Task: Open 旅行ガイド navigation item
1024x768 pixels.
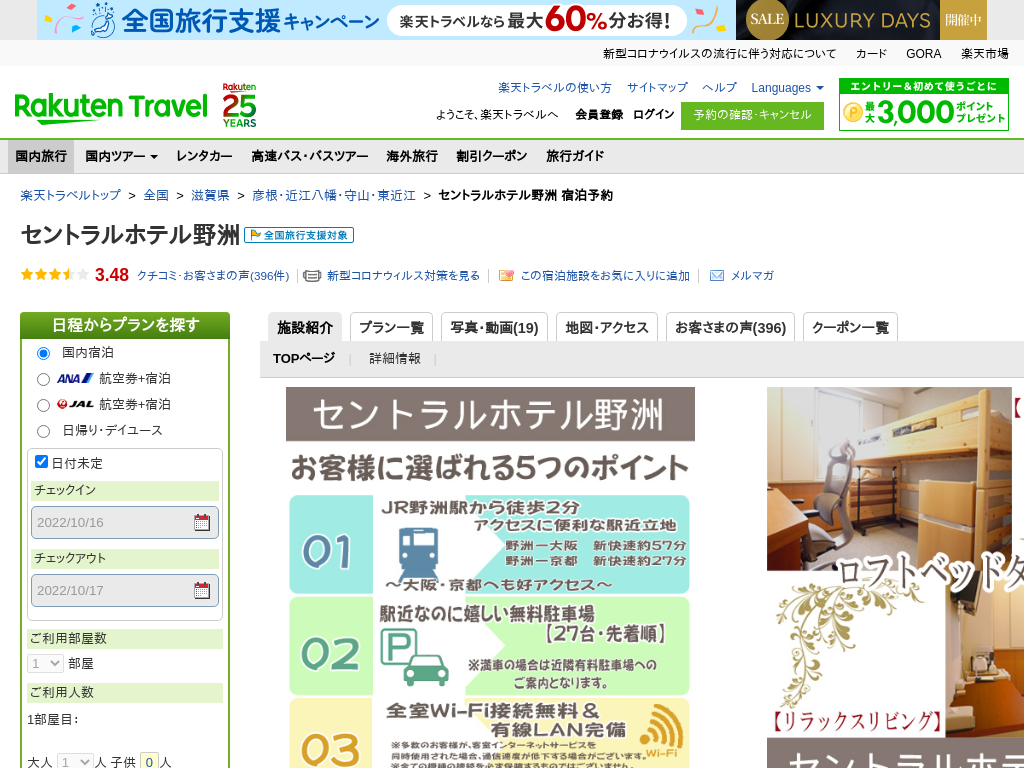Action: pyautogui.click(x=575, y=156)
